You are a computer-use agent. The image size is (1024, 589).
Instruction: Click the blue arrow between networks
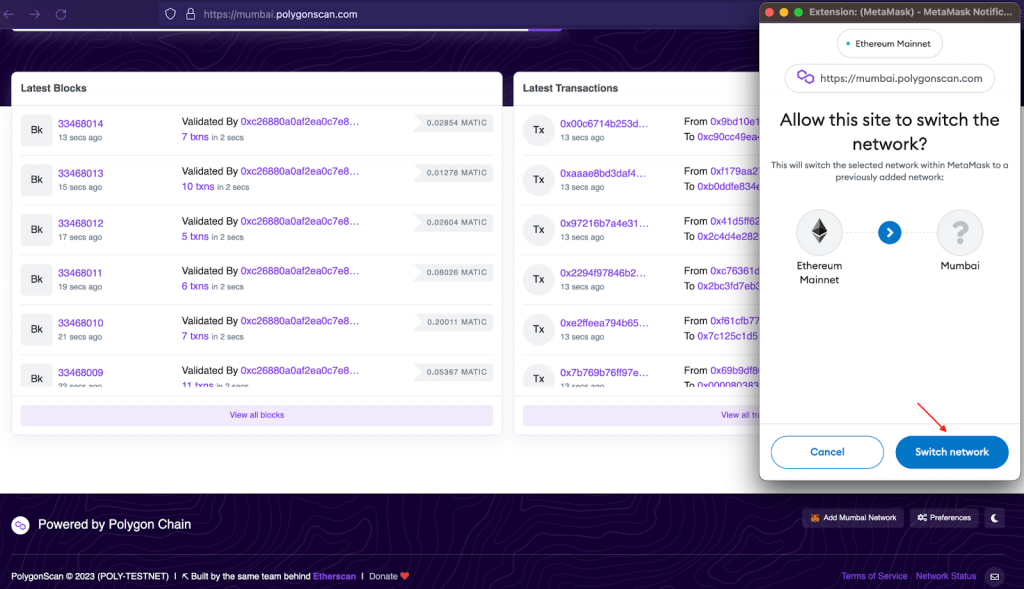click(x=889, y=232)
